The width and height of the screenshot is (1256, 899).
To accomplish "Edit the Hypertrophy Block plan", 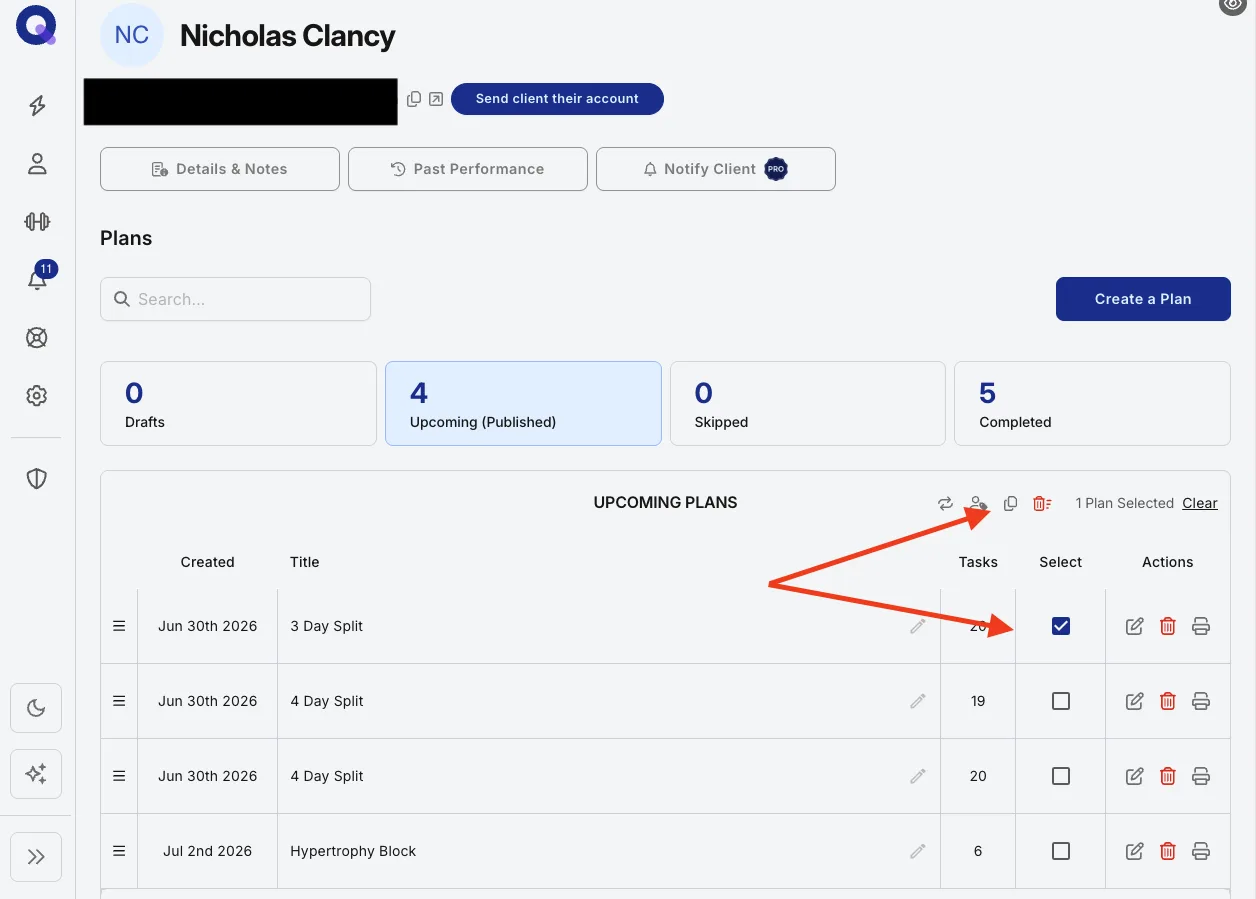I will (x=1135, y=851).
